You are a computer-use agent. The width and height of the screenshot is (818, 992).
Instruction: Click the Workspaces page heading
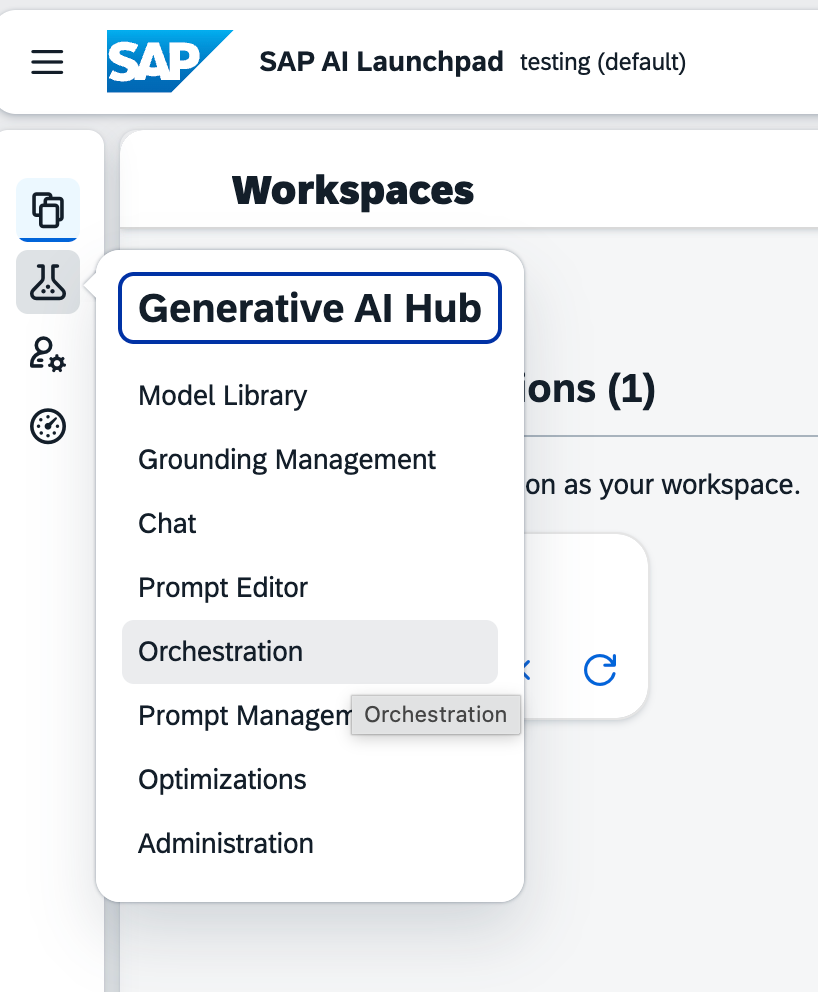[353, 190]
